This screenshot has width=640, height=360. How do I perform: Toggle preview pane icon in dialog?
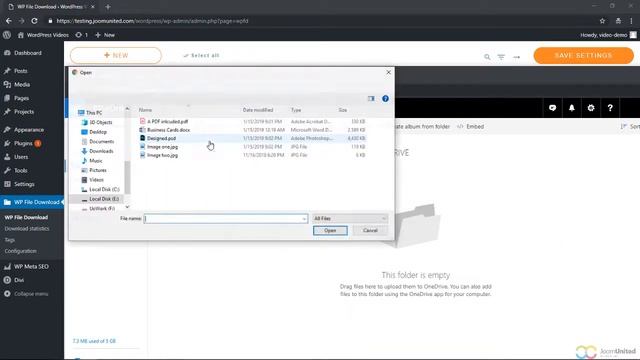pos(371,98)
